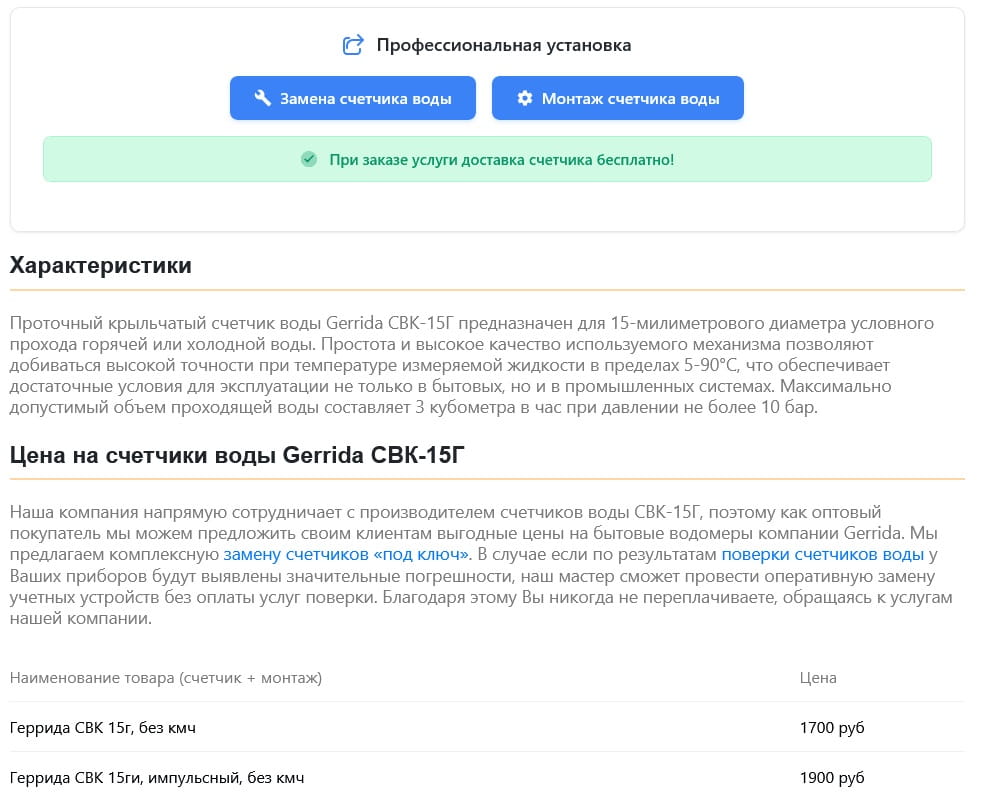Click the wrench icon in Замена счетчика воды

[263, 98]
